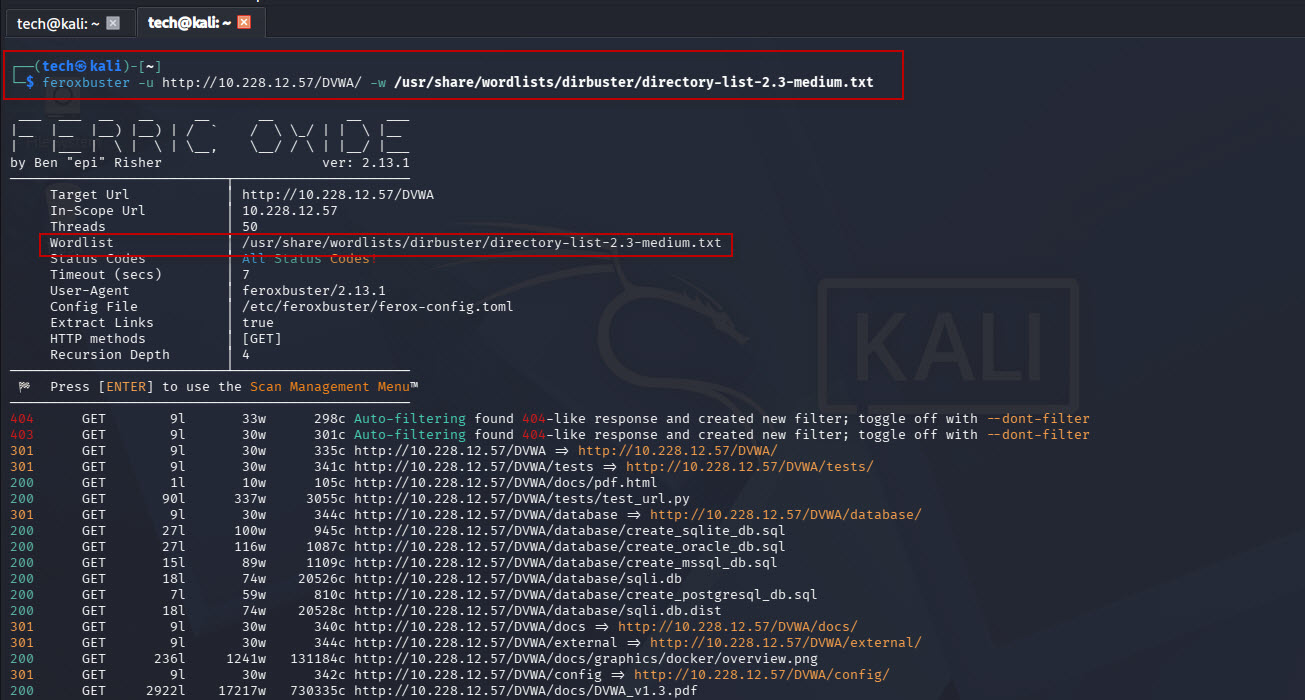This screenshot has width=1305, height=700.
Task: Click the Wordlist path value in config table
Action: (482, 242)
